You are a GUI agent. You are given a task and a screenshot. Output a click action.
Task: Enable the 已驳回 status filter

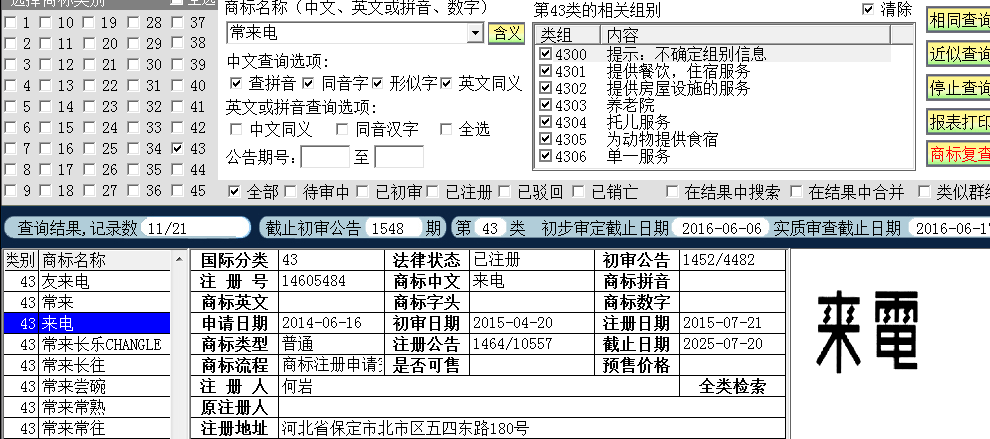click(504, 191)
